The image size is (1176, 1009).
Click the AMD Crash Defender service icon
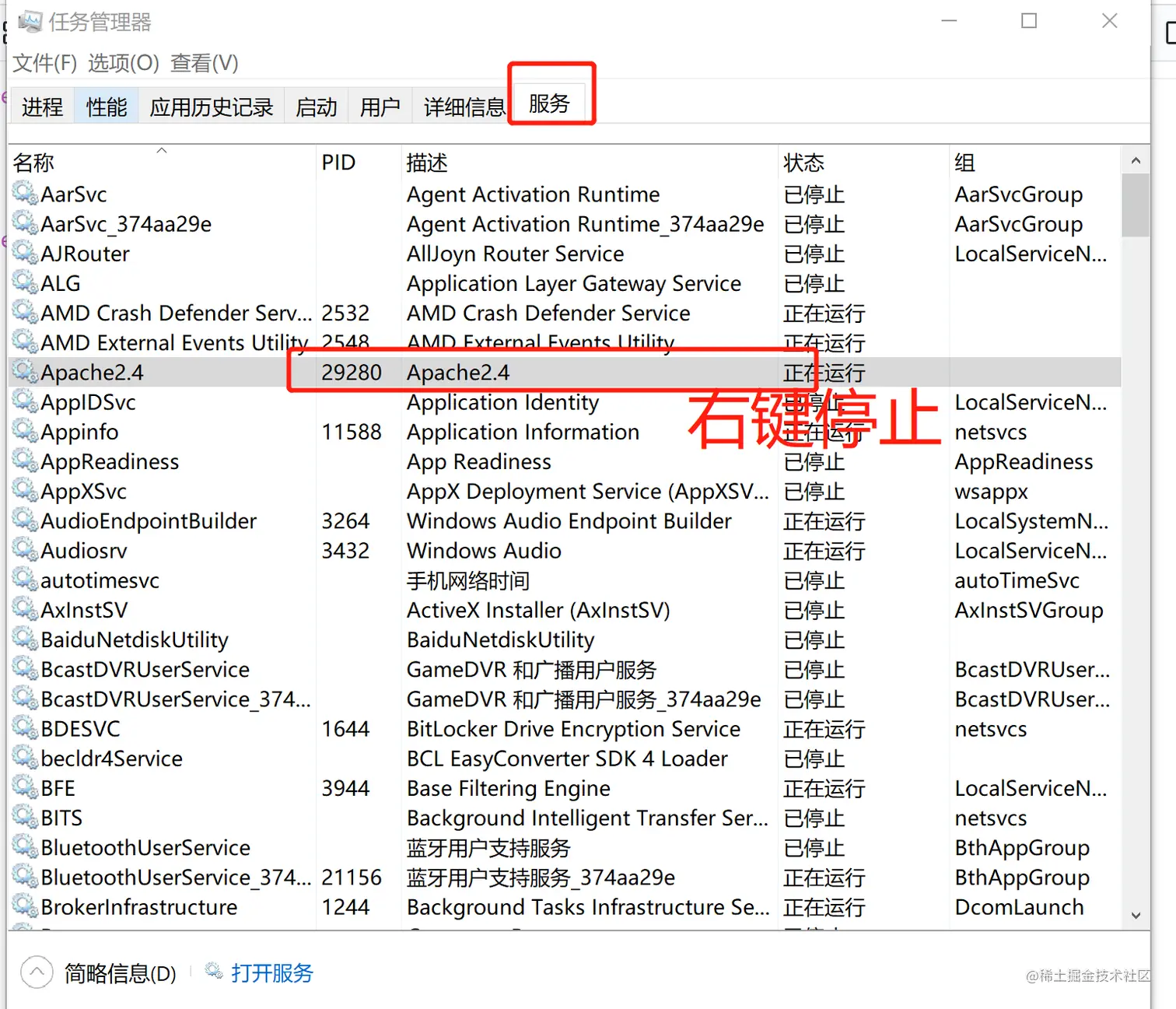pyautogui.click(x=25, y=312)
